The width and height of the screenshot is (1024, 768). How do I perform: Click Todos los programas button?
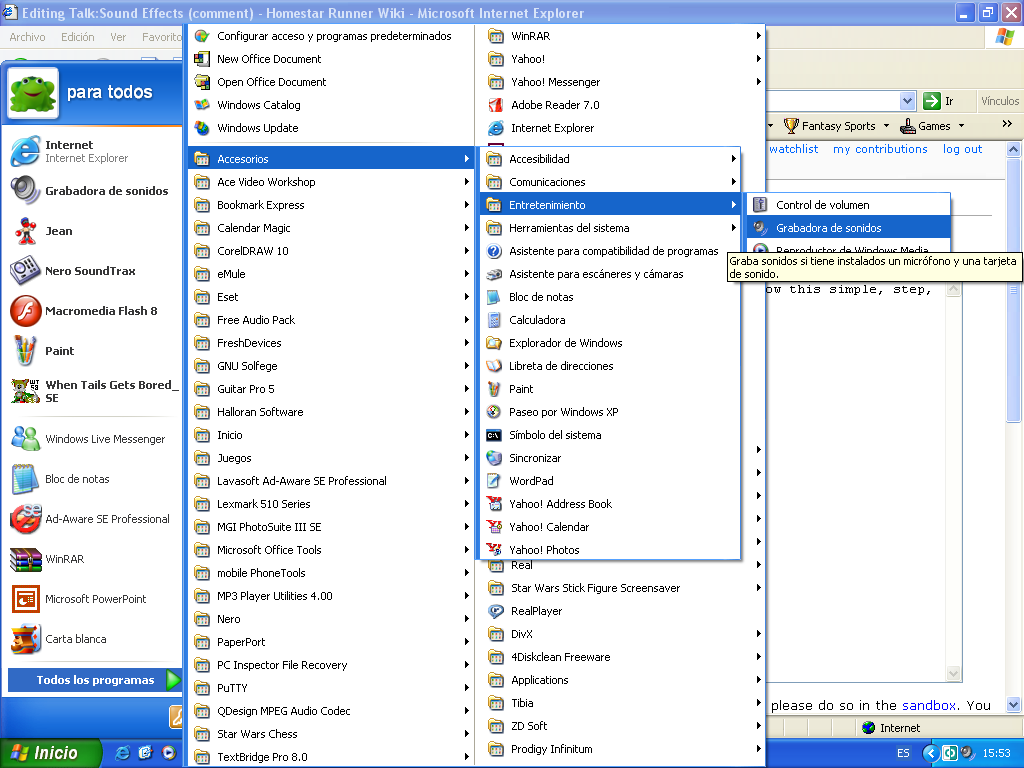coord(94,680)
